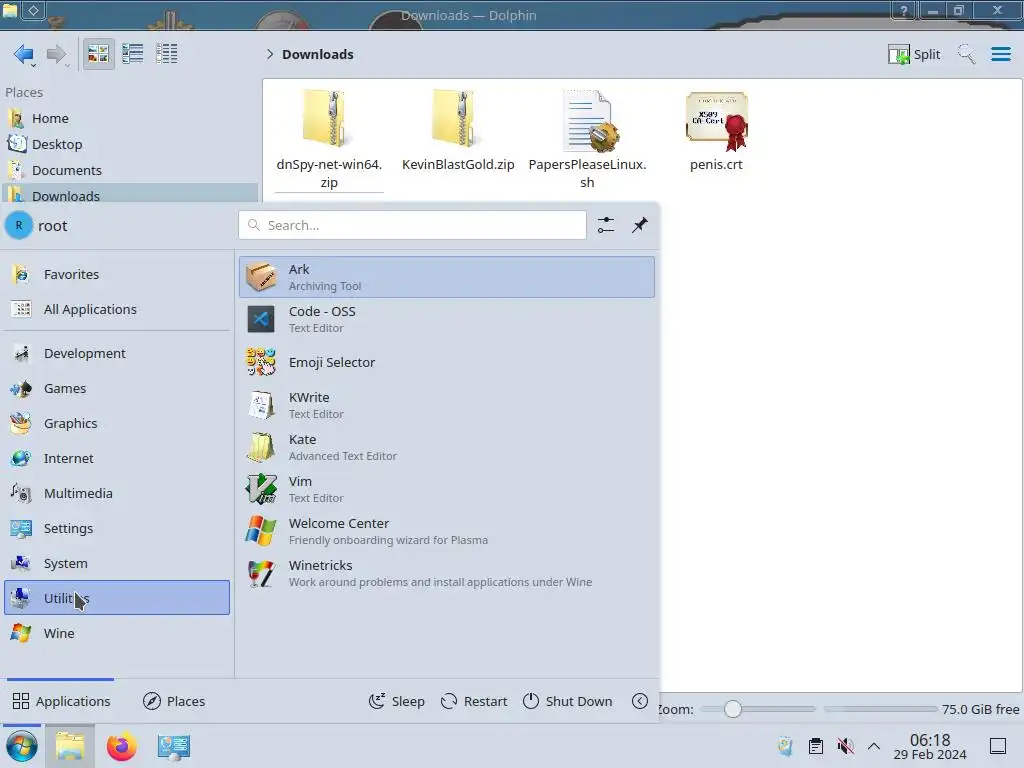This screenshot has height=768, width=1024.
Task: Open Favorites category
Action: (117, 274)
